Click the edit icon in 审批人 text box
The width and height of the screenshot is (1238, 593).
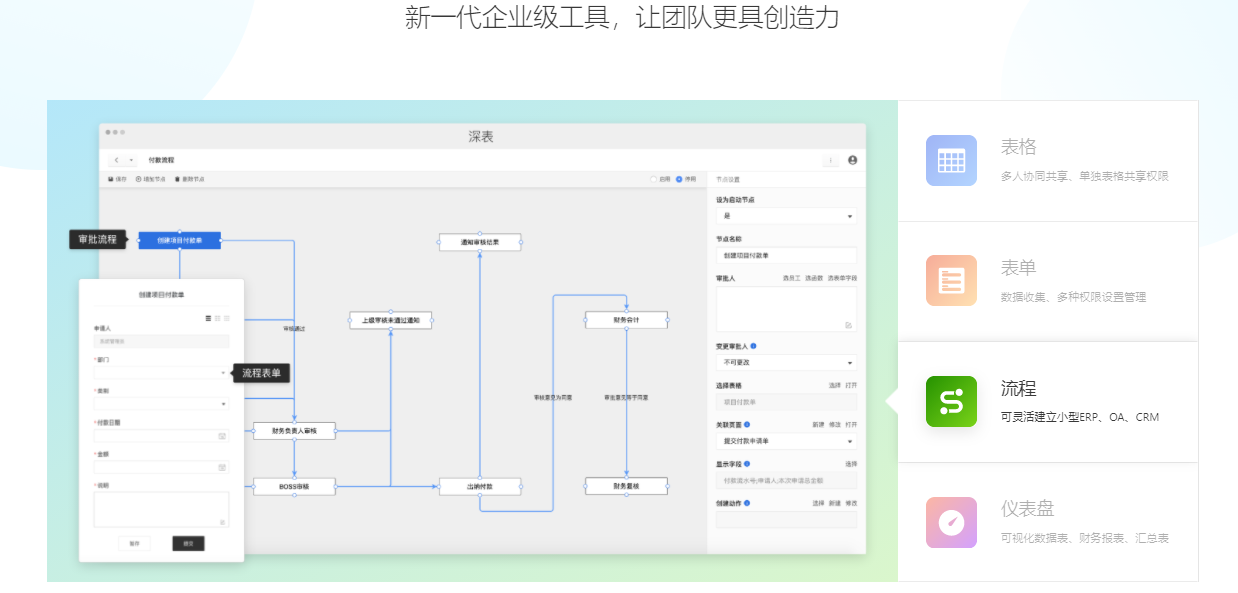(x=848, y=325)
